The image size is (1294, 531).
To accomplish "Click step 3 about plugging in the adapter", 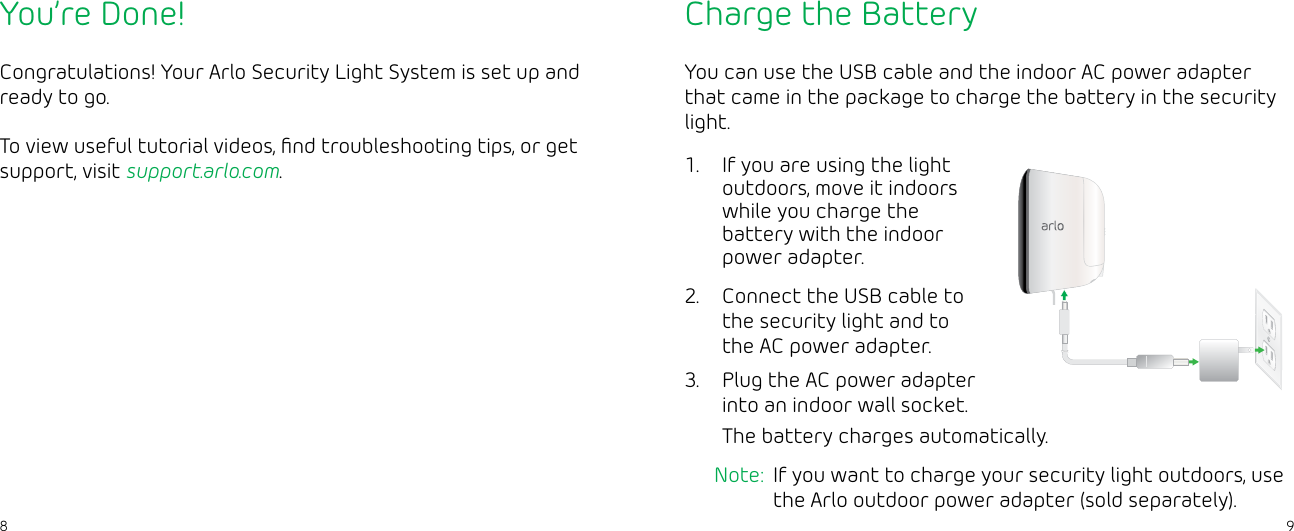I will pos(847,393).
